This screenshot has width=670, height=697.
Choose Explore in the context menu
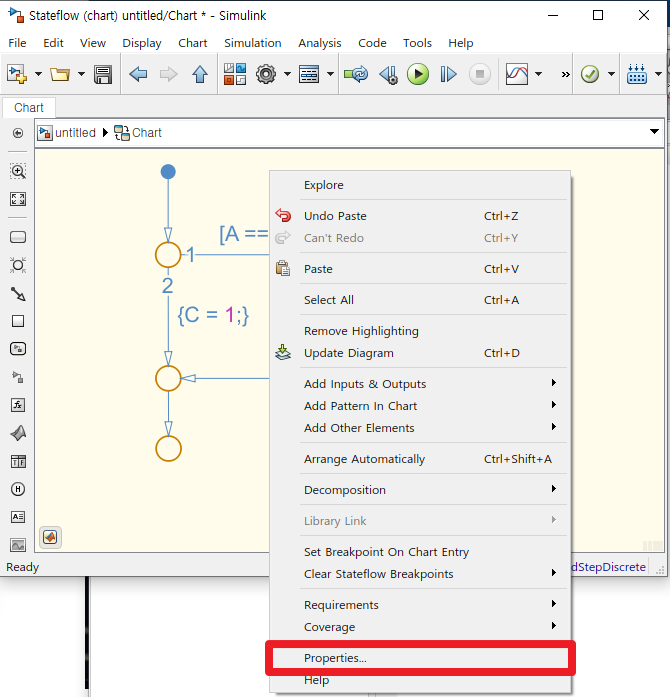coord(420,185)
